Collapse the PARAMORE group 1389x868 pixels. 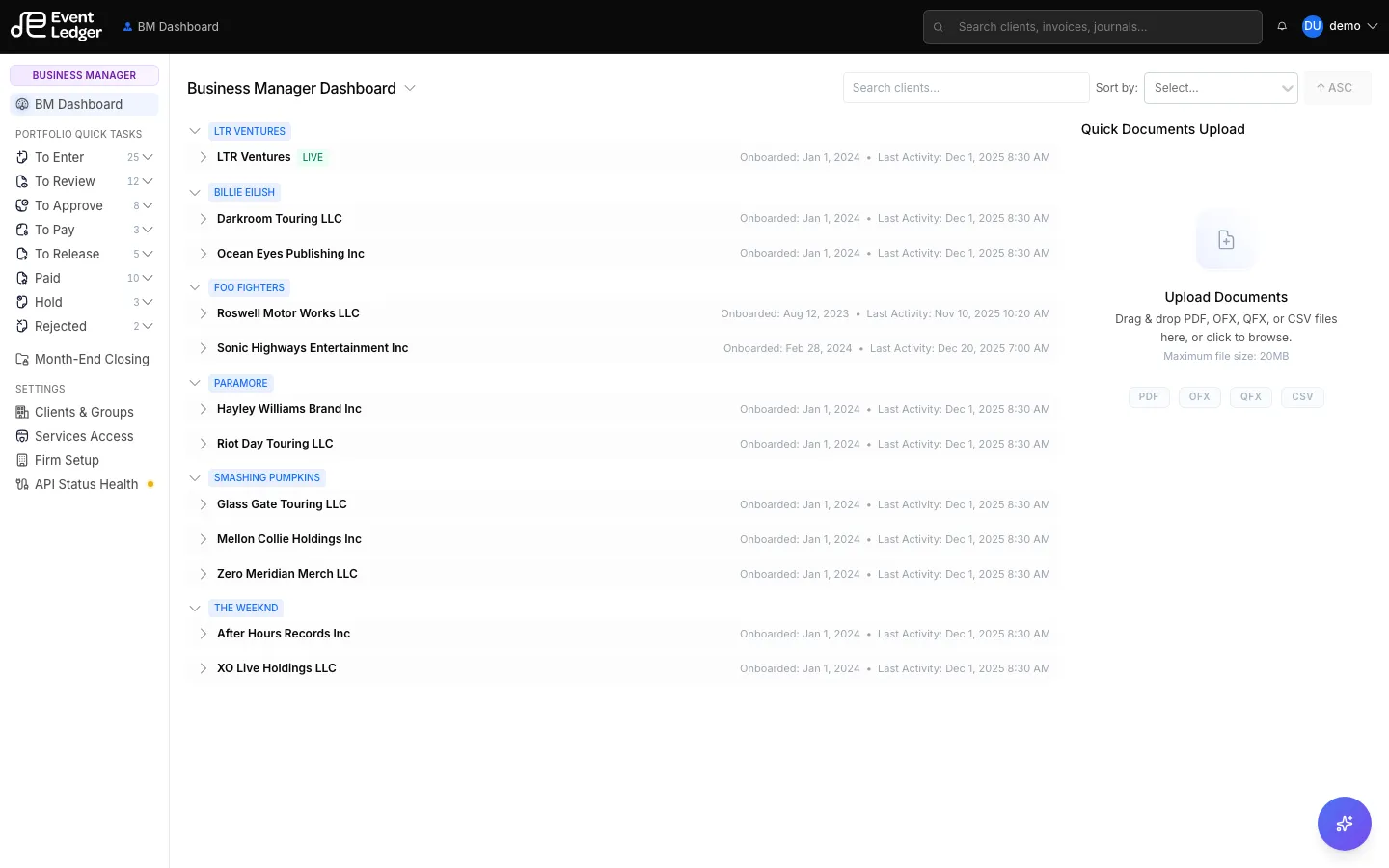(x=195, y=383)
